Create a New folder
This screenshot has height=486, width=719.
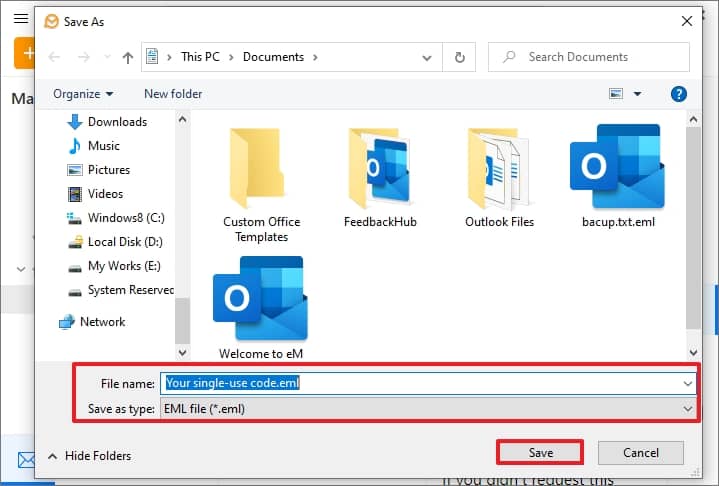[173, 94]
